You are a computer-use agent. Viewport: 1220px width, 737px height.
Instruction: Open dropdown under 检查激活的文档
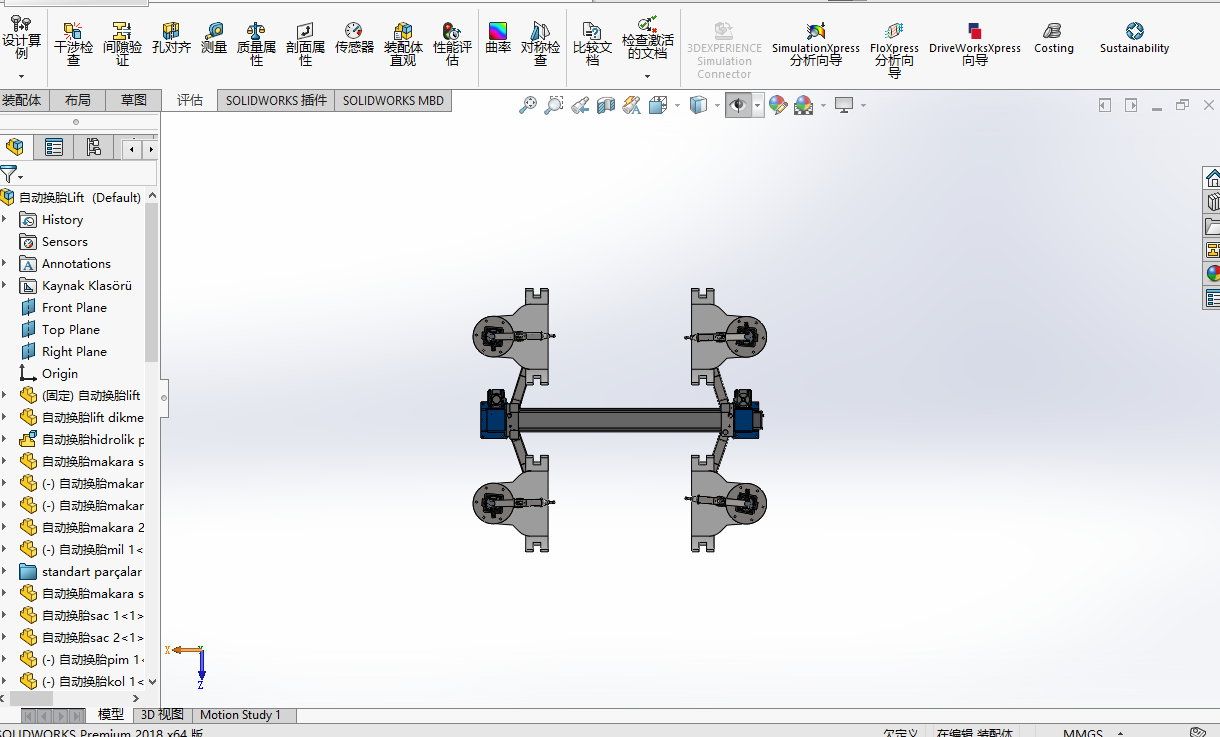click(x=647, y=76)
